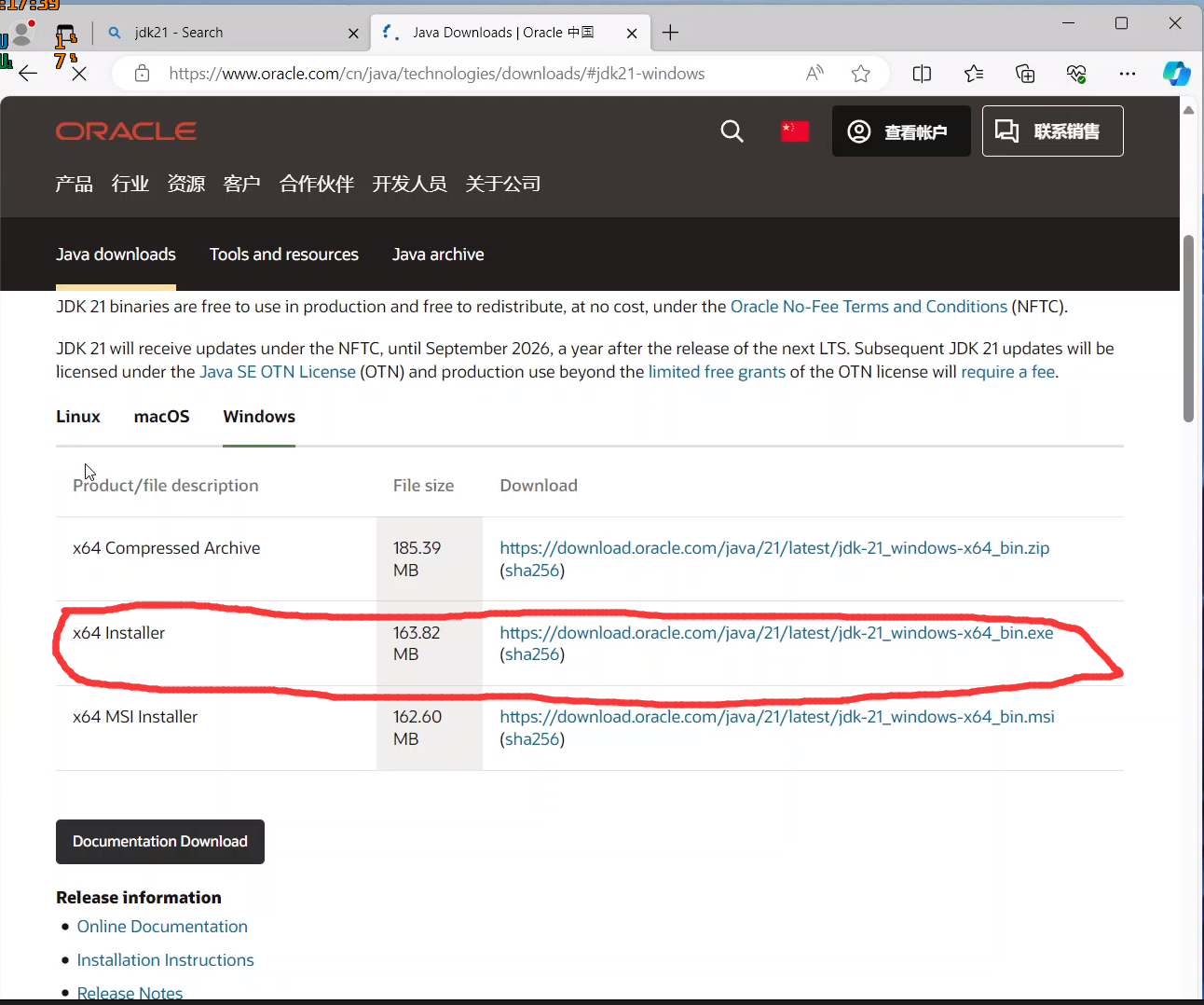
Task: Open sha256 link for Compressed Archive
Action: (532, 571)
